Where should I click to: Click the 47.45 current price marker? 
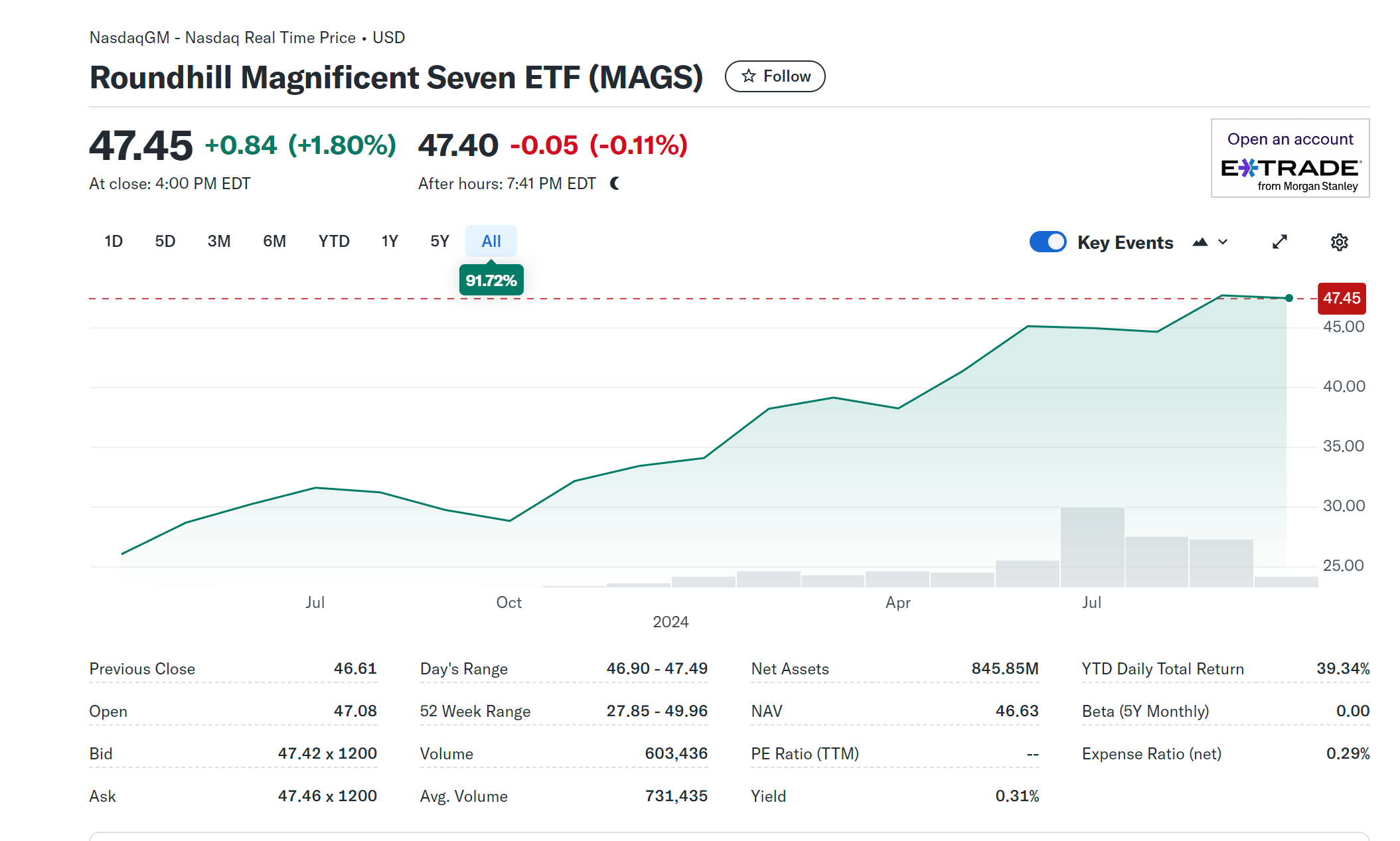1342,298
